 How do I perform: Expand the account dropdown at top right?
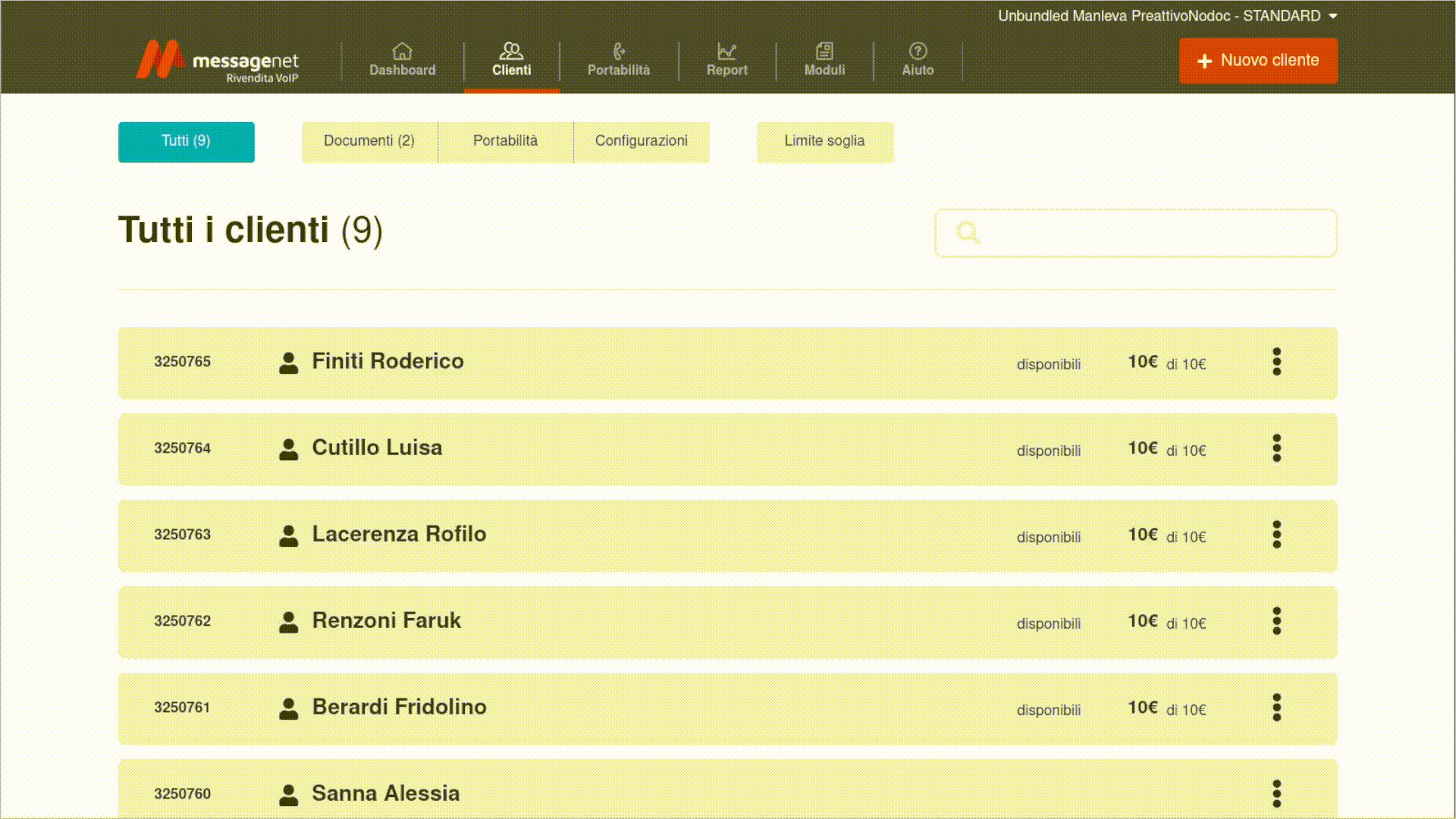[x=1333, y=16]
